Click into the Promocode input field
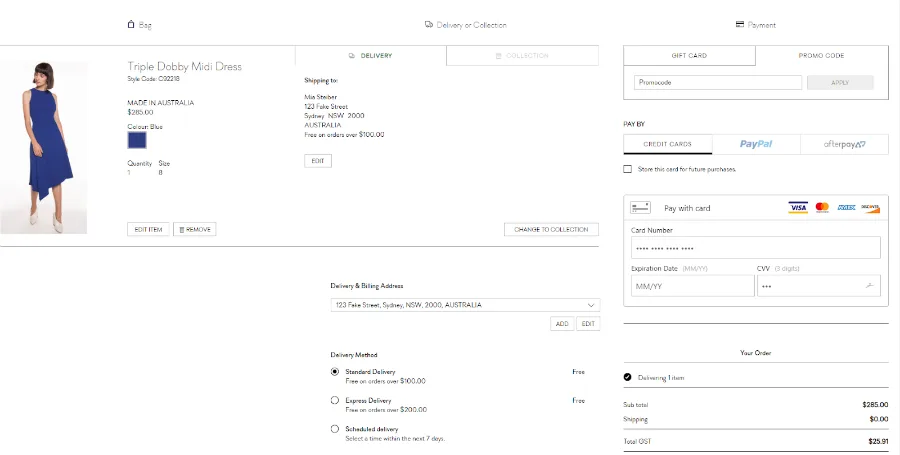 click(x=717, y=83)
